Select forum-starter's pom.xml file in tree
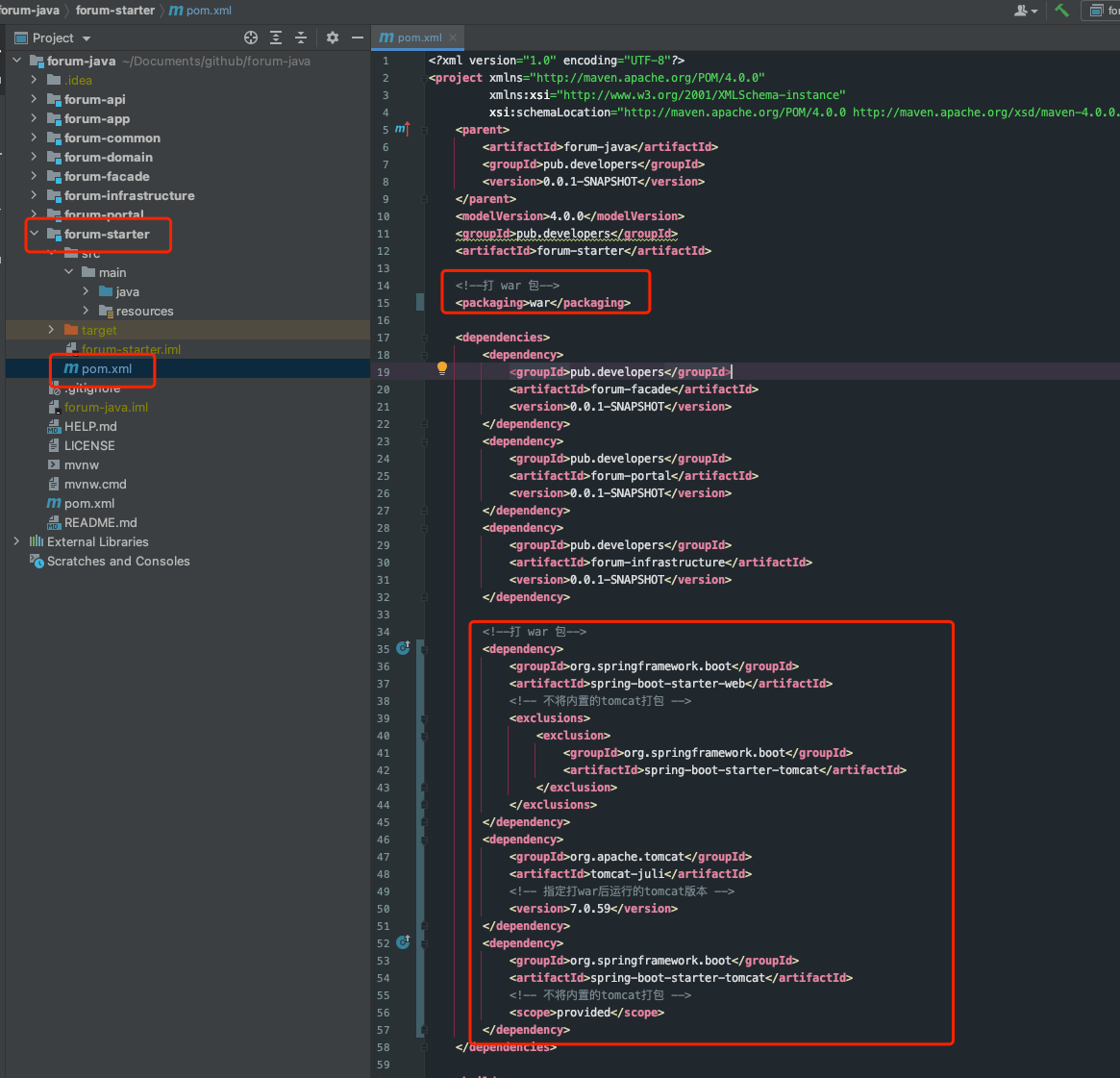 coord(107,368)
